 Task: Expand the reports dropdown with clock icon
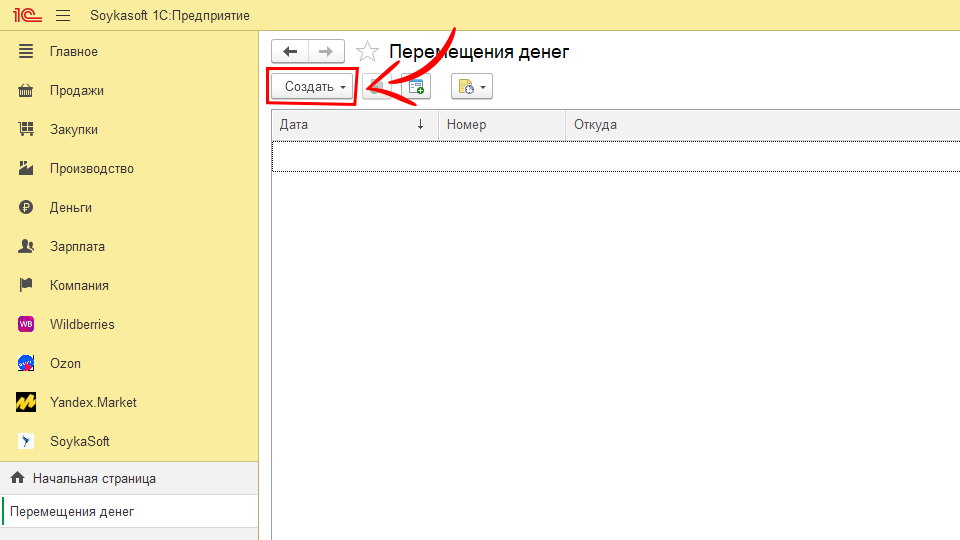[472, 87]
